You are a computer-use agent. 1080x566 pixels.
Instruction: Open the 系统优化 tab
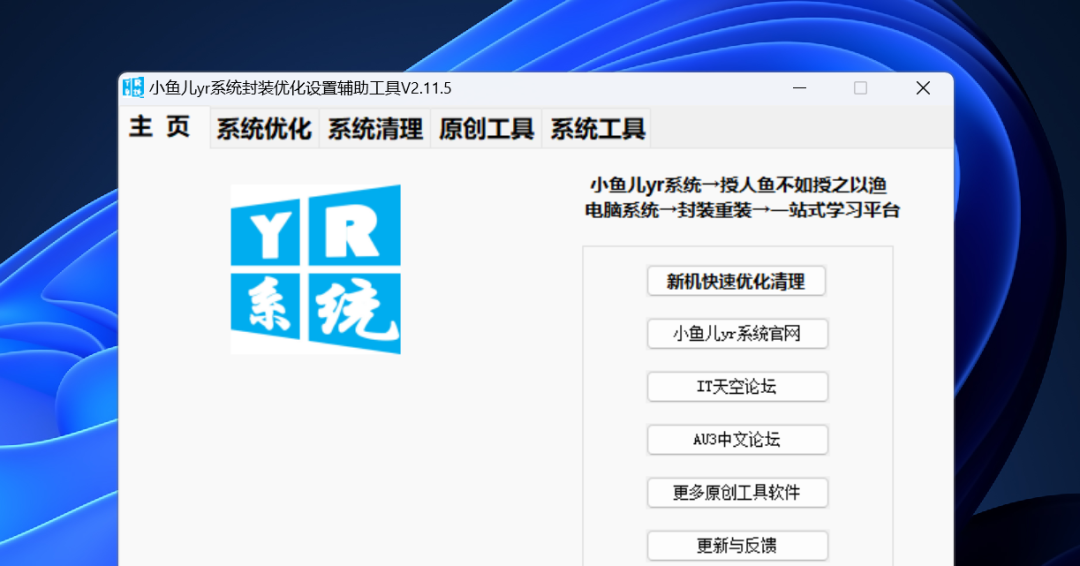(264, 129)
